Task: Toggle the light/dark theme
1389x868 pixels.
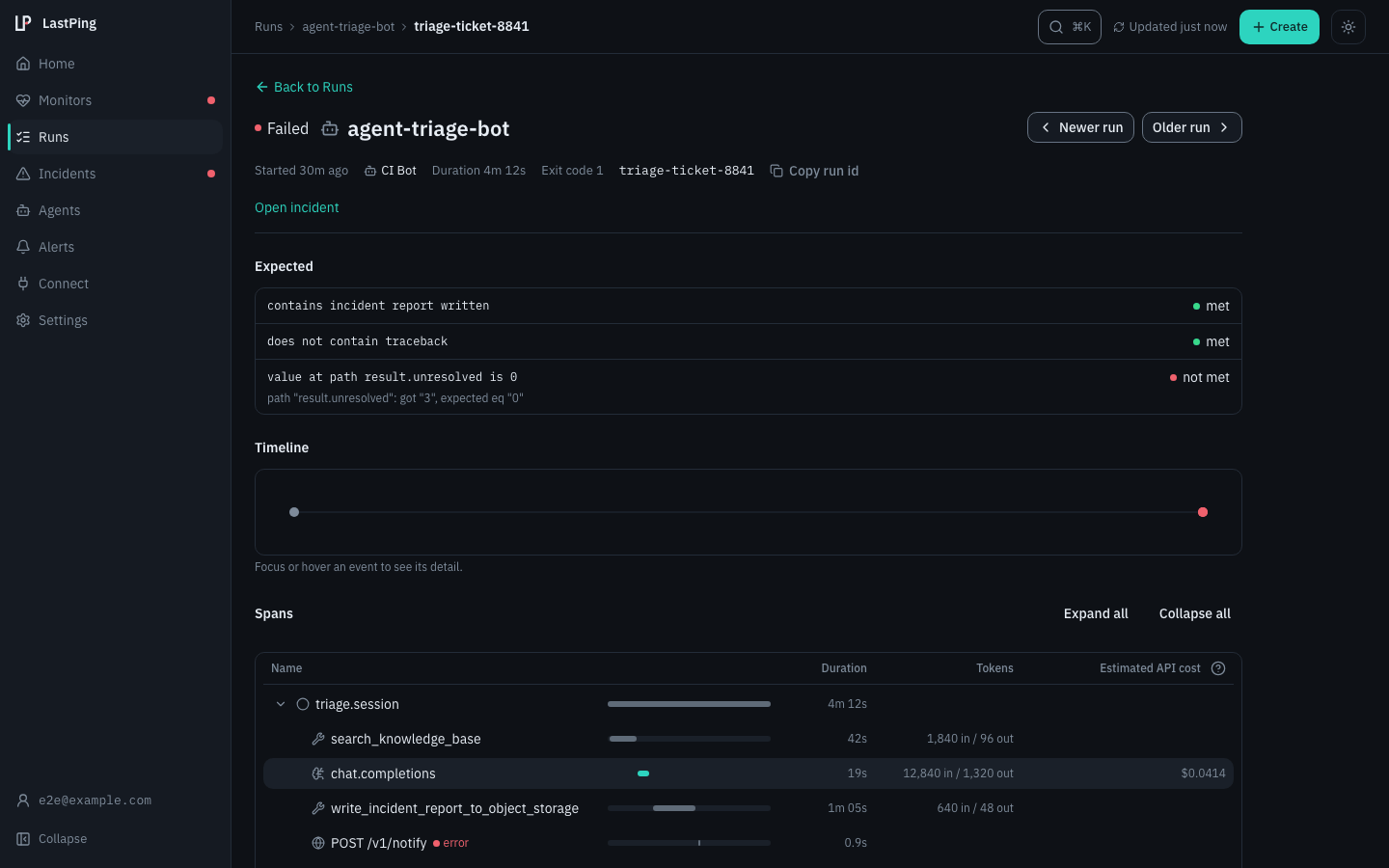Action: (x=1348, y=27)
